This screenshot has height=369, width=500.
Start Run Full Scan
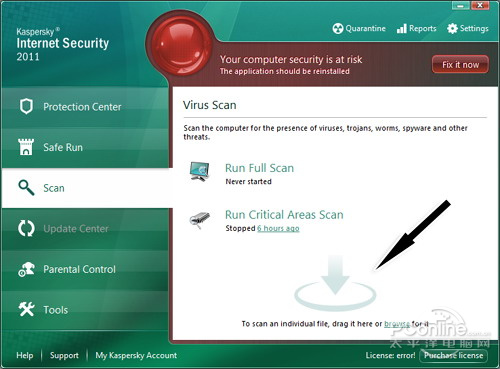coord(259,168)
